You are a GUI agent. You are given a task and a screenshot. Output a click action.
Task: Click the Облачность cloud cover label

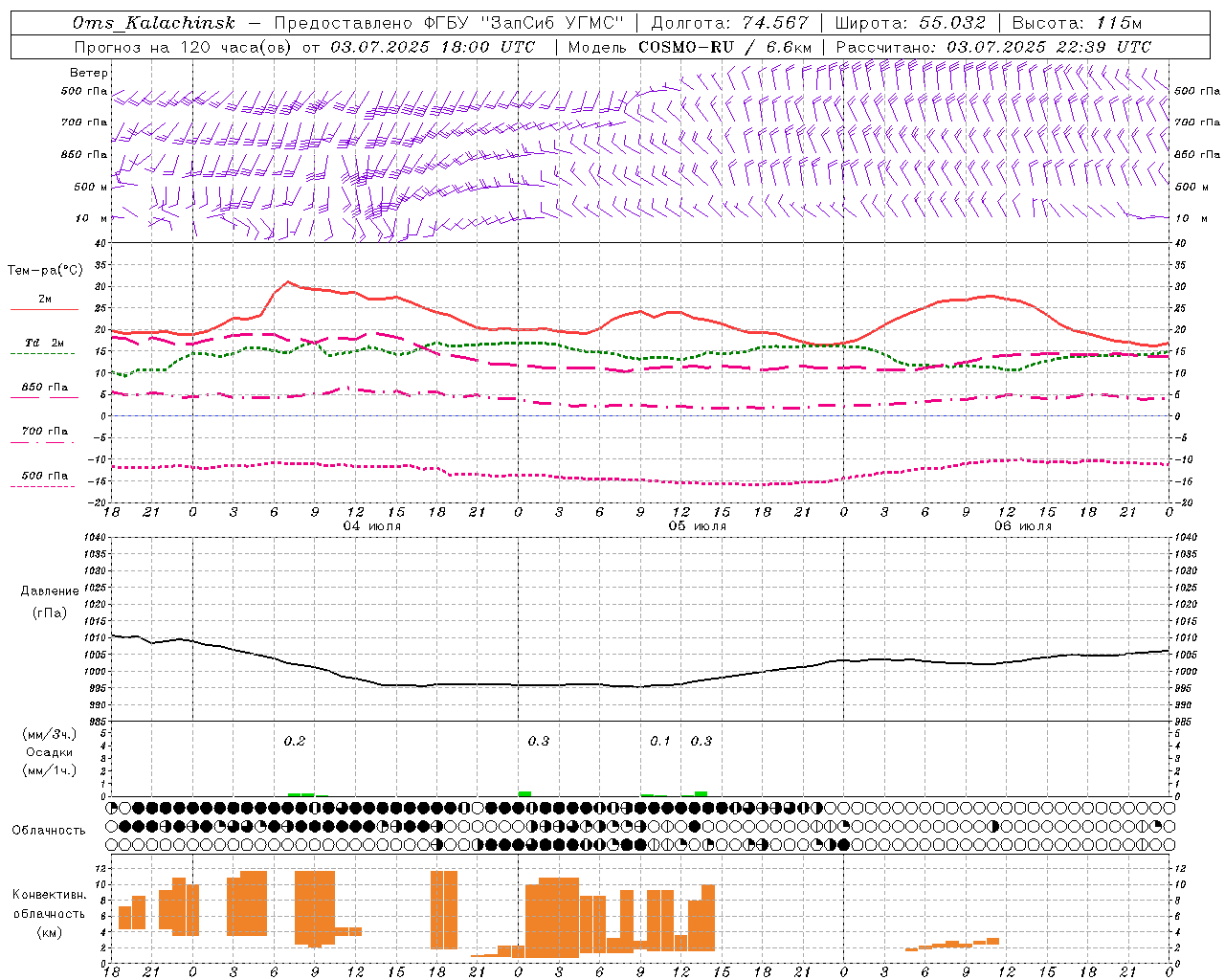(49, 830)
